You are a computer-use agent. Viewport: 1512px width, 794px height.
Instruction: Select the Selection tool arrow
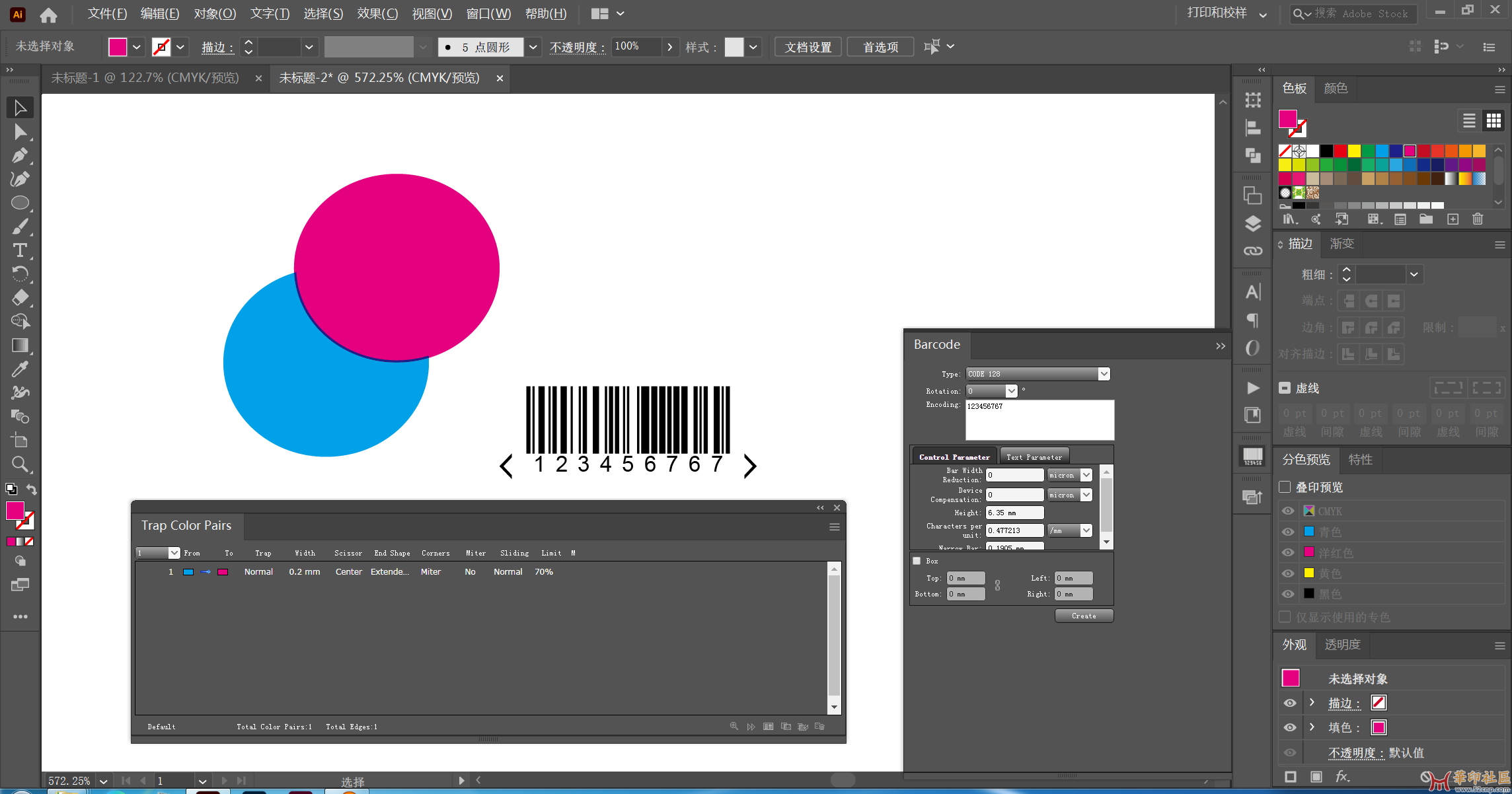click(x=20, y=108)
